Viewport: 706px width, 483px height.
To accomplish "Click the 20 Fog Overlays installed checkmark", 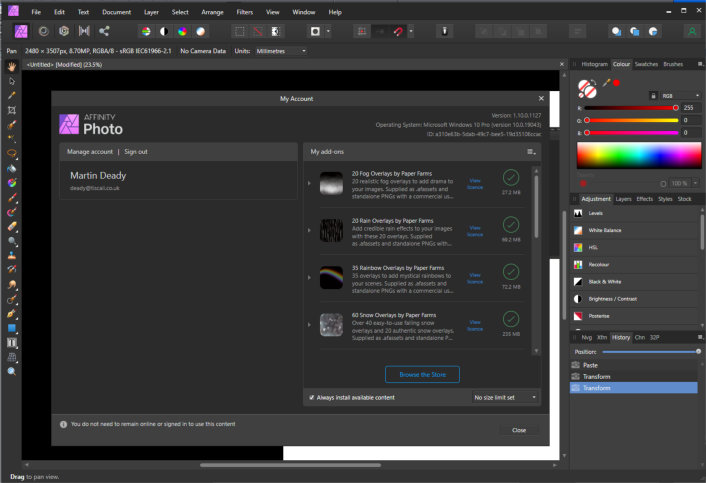I will (x=512, y=177).
